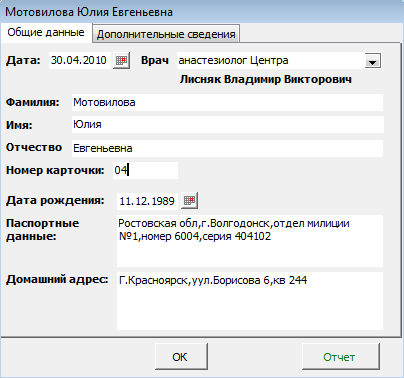Focus the Отчество field with Евгеньевна
Image resolution: width=404 pixels, height=378 pixels.
click(x=227, y=148)
